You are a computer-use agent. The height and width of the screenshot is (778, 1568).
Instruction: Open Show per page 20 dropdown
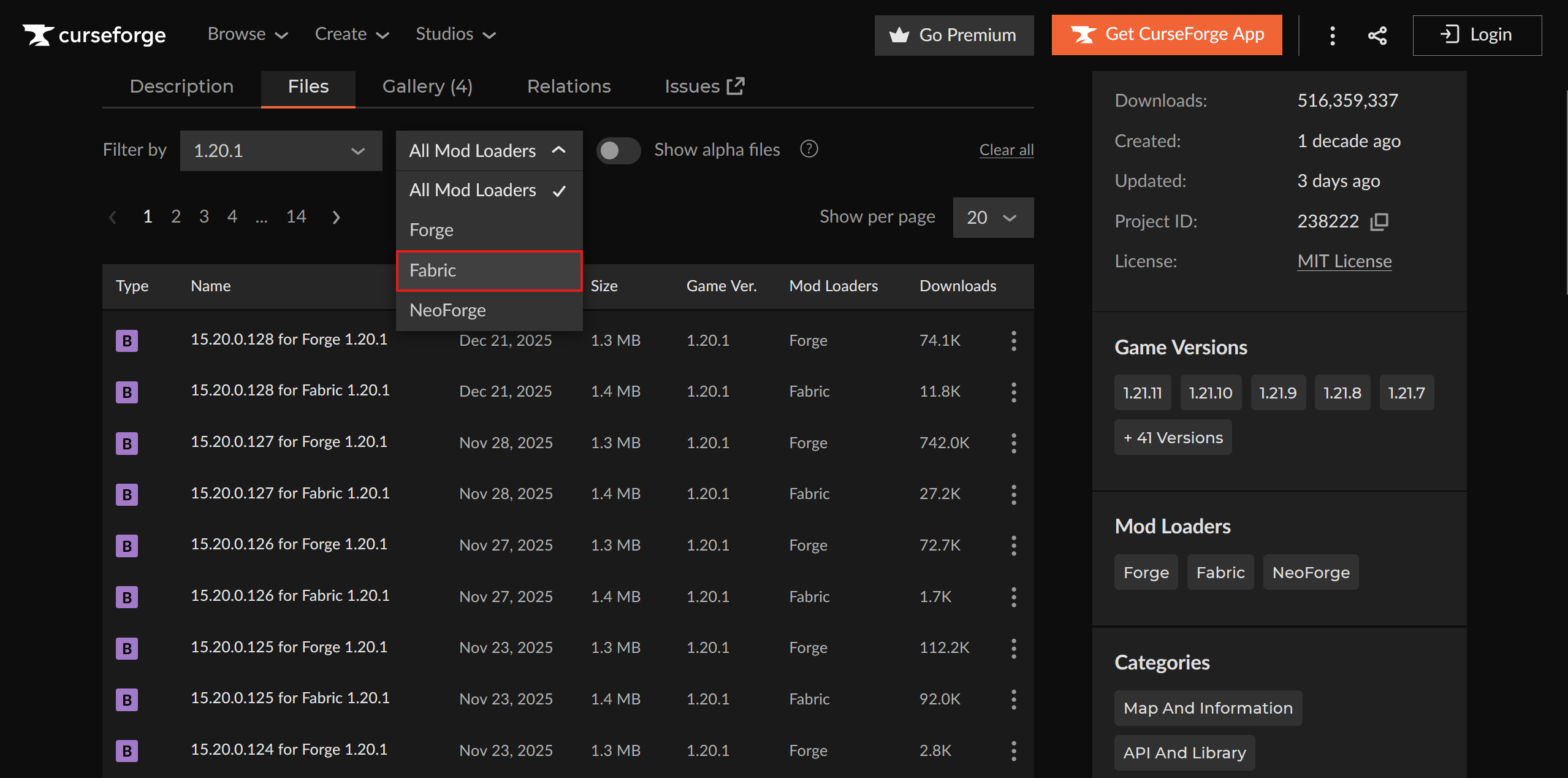[992, 218]
